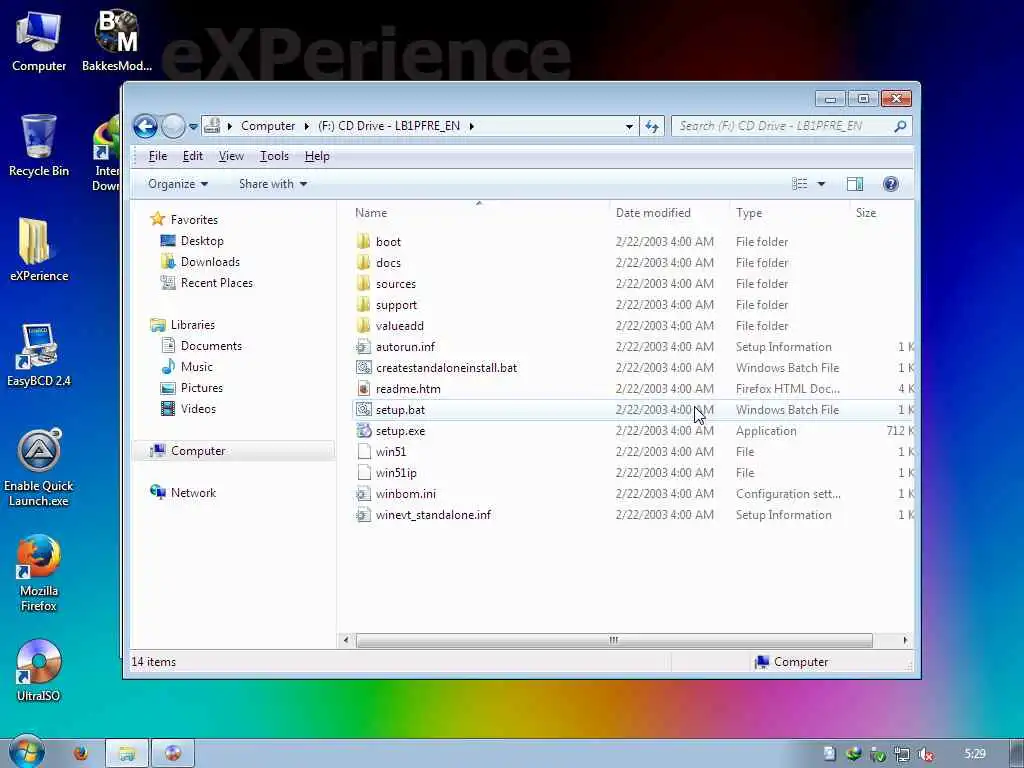The height and width of the screenshot is (768, 1024).
Task: Select EasyBCD 2.4 desktop shortcut
Action: (39, 355)
